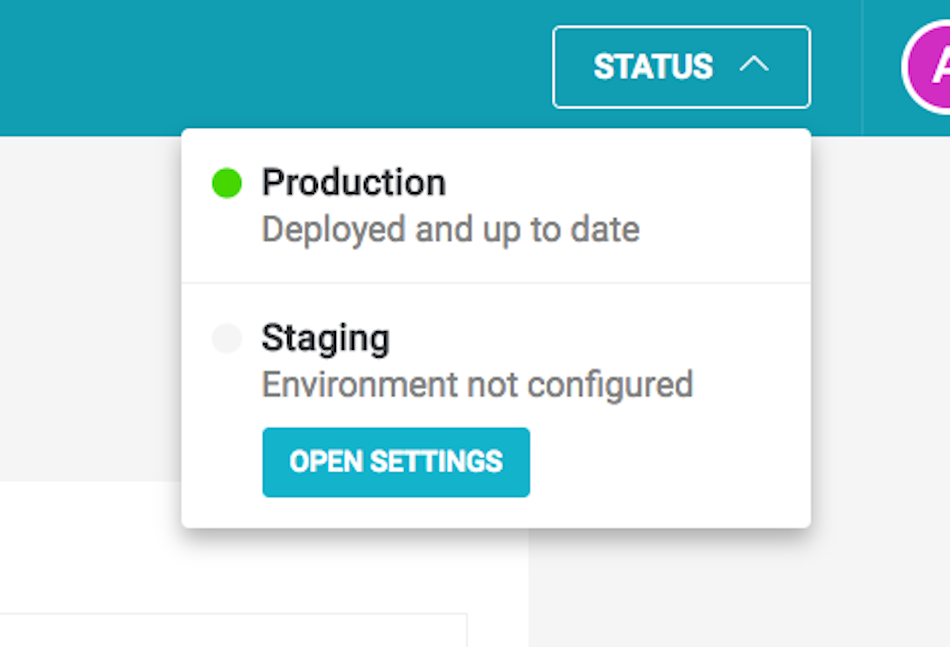Select the Staging environment heading
The width and height of the screenshot is (950, 647).
(325, 338)
